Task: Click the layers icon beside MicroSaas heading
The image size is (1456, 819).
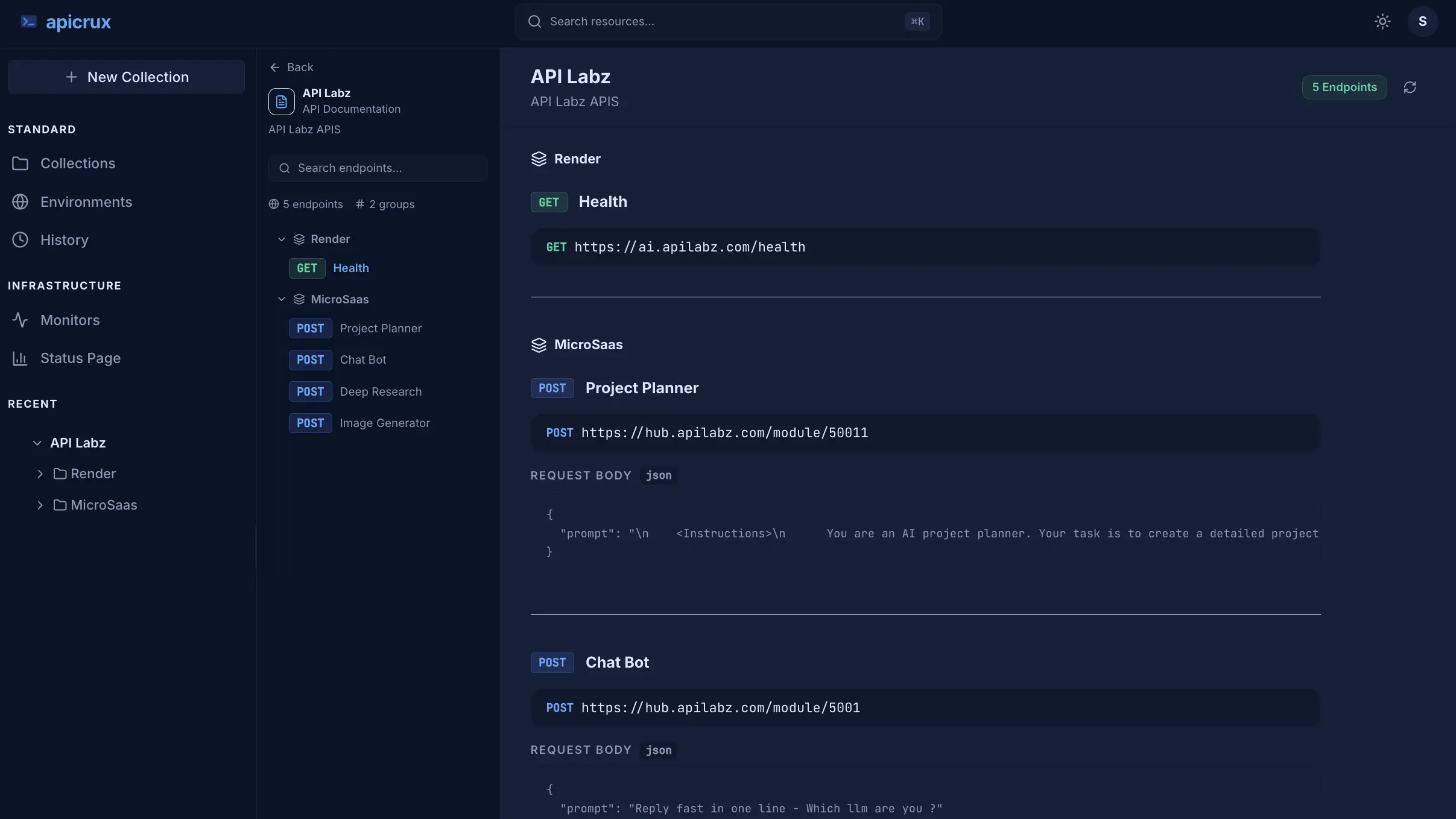Action: click(539, 345)
